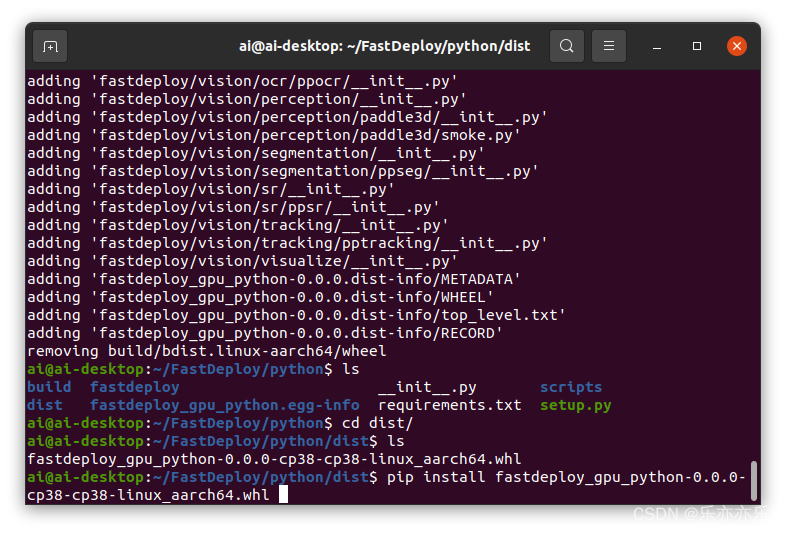Image resolution: width=786 pixels, height=533 pixels.
Task: Click the line adding vision/segmentation/__init__.py
Action: 256,153
